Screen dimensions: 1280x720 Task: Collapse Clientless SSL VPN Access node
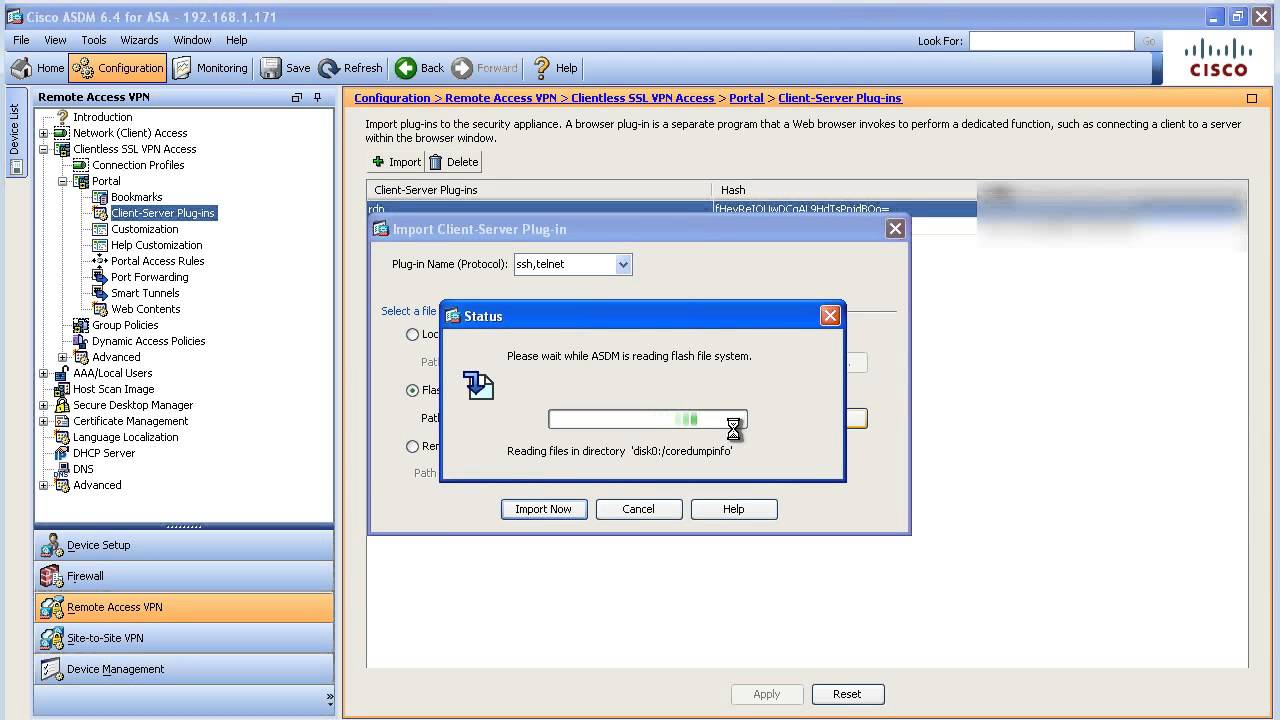click(x=43, y=149)
